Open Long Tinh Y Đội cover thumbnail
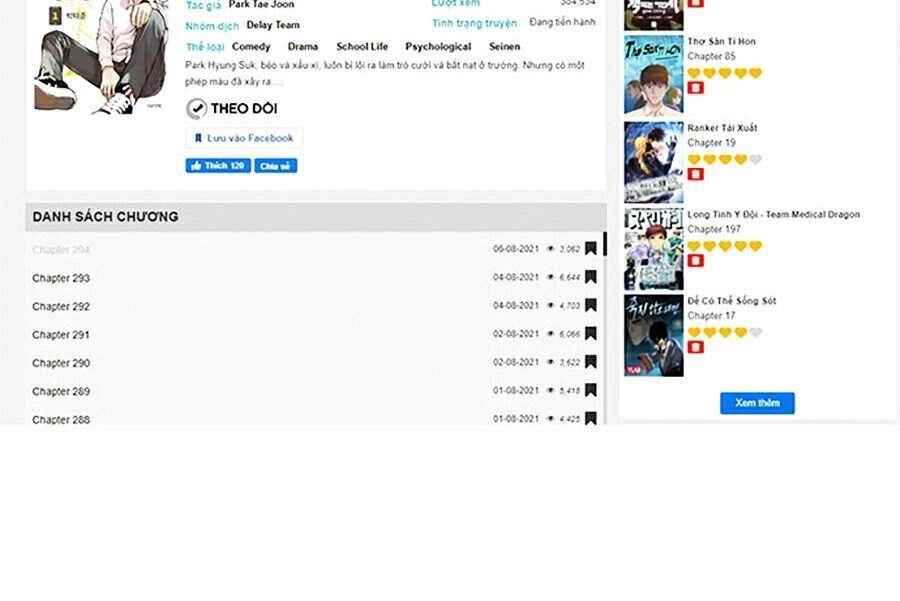Viewport: 900px width, 601px height. 654,249
